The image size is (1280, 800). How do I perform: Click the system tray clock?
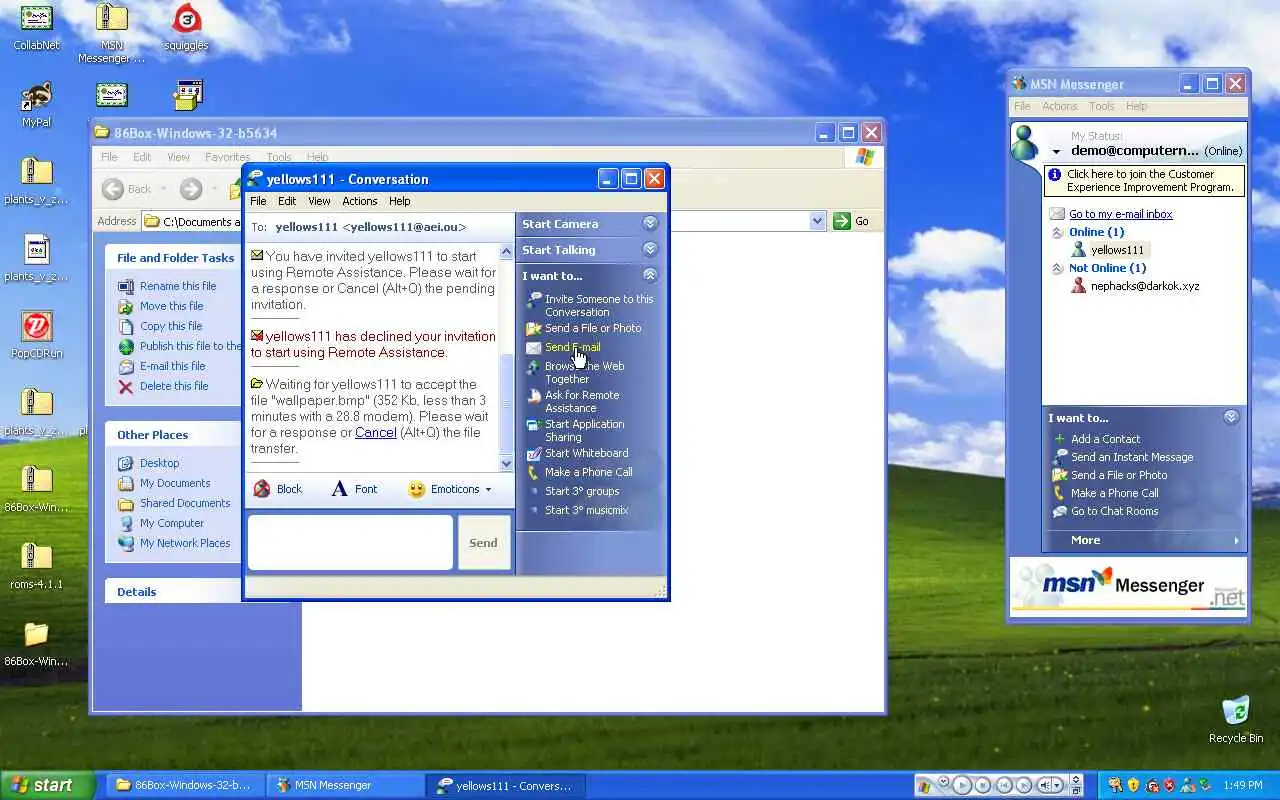tap(1242, 786)
